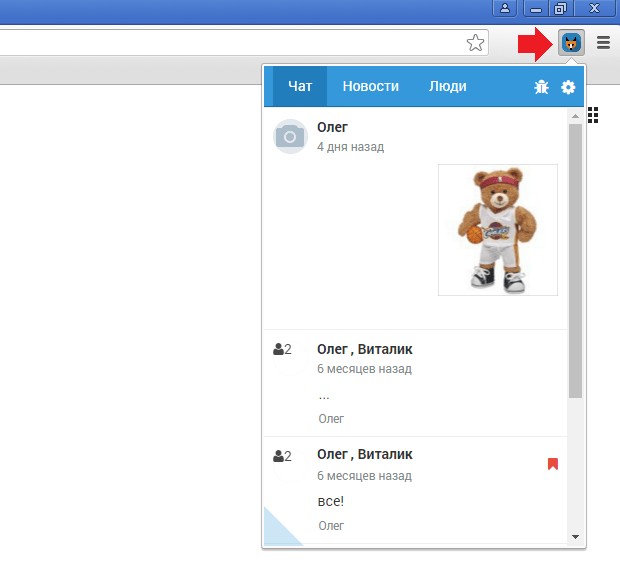Open the bug report icon in popup header
The height and width of the screenshot is (573, 620).
click(541, 87)
